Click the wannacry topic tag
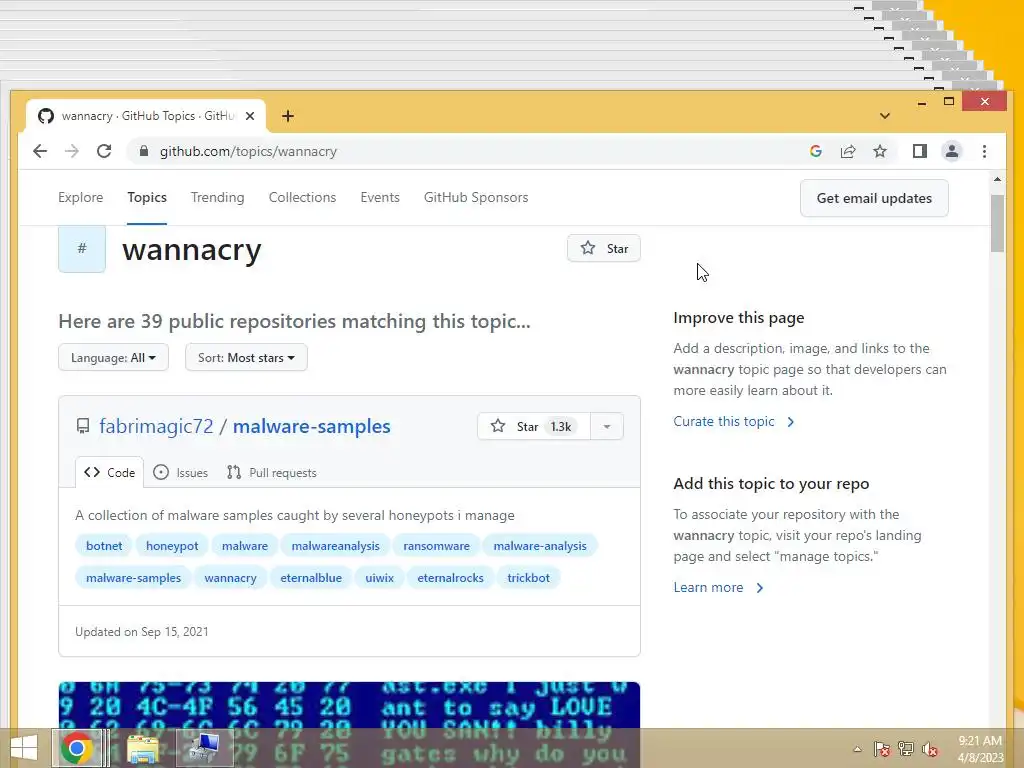Image resolution: width=1024 pixels, height=768 pixels. click(231, 577)
